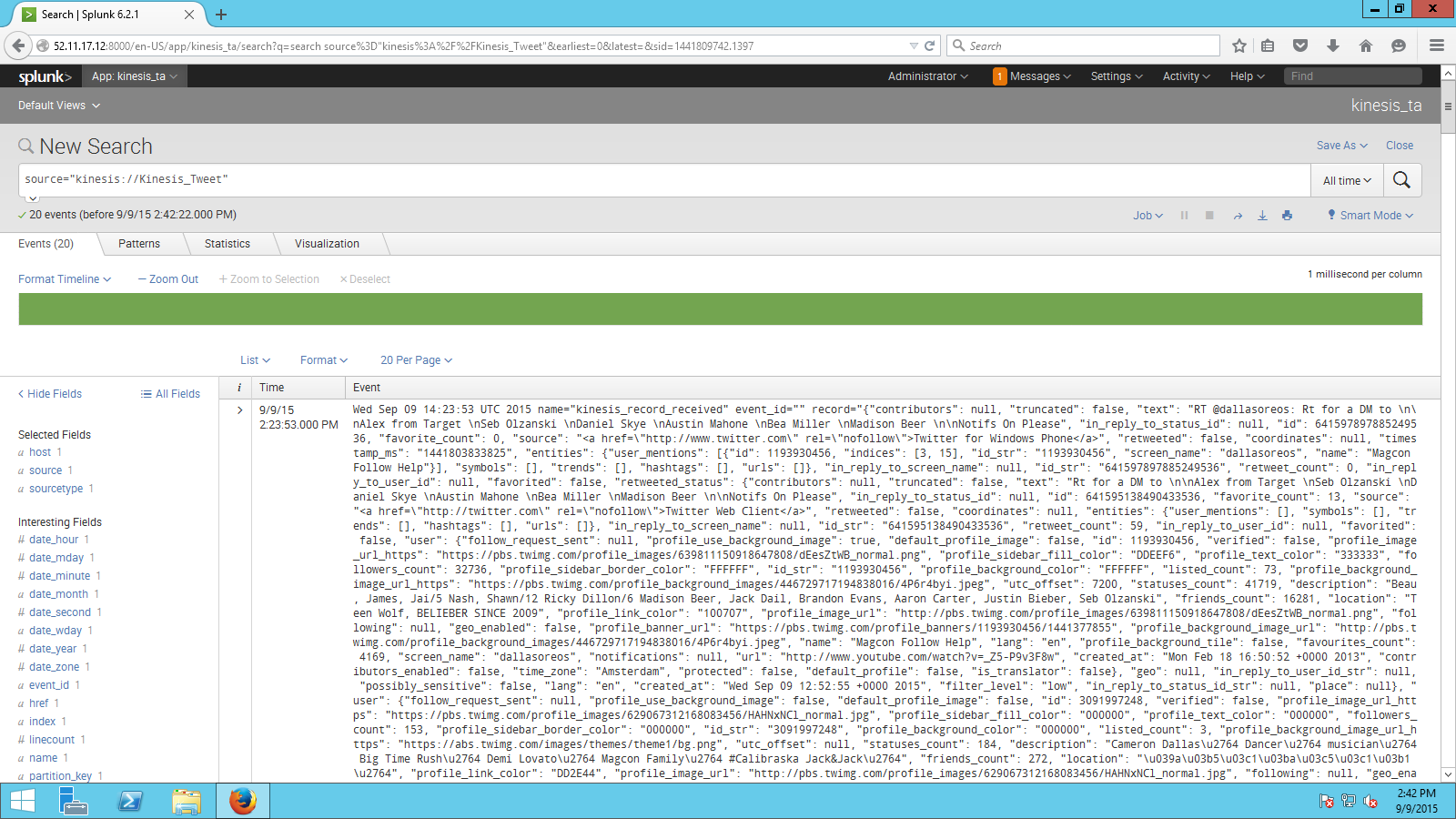Stop the search job
1456x819 pixels.
tap(1209, 215)
